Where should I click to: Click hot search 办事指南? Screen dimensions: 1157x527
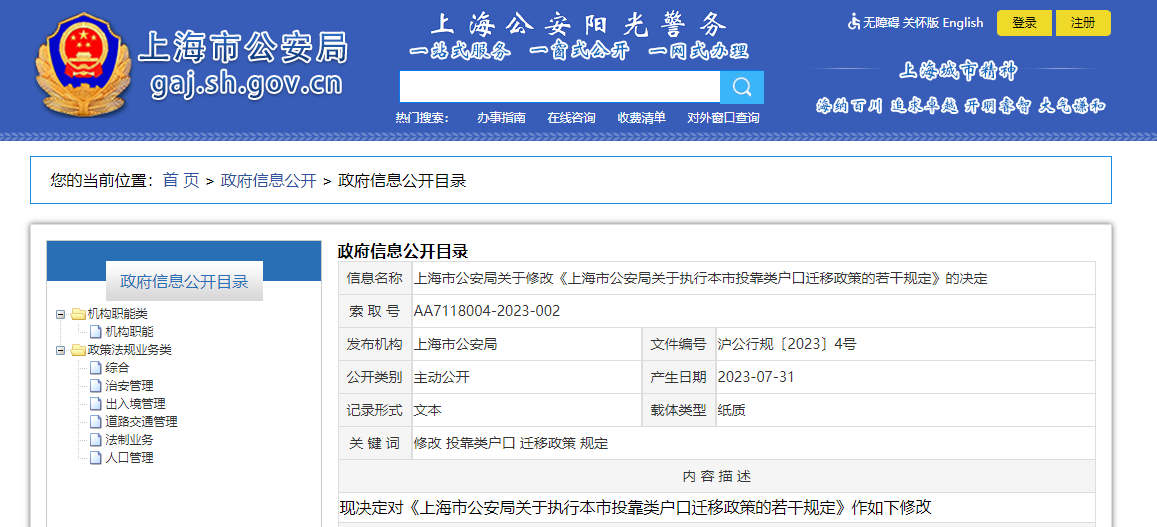click(501, 117)
